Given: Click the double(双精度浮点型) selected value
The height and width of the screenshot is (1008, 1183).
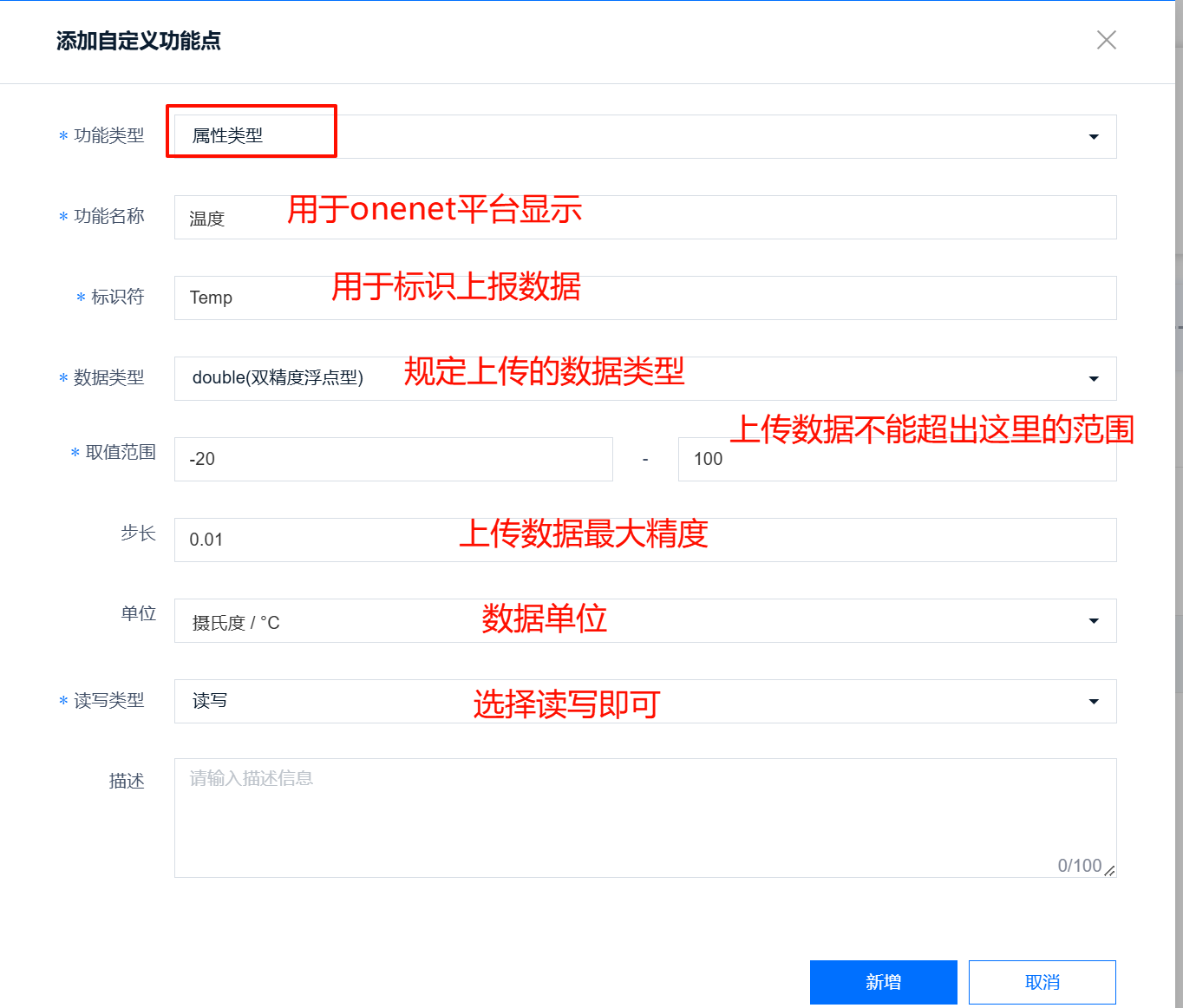Looking at the screenshot, I should tap(278, 378).
